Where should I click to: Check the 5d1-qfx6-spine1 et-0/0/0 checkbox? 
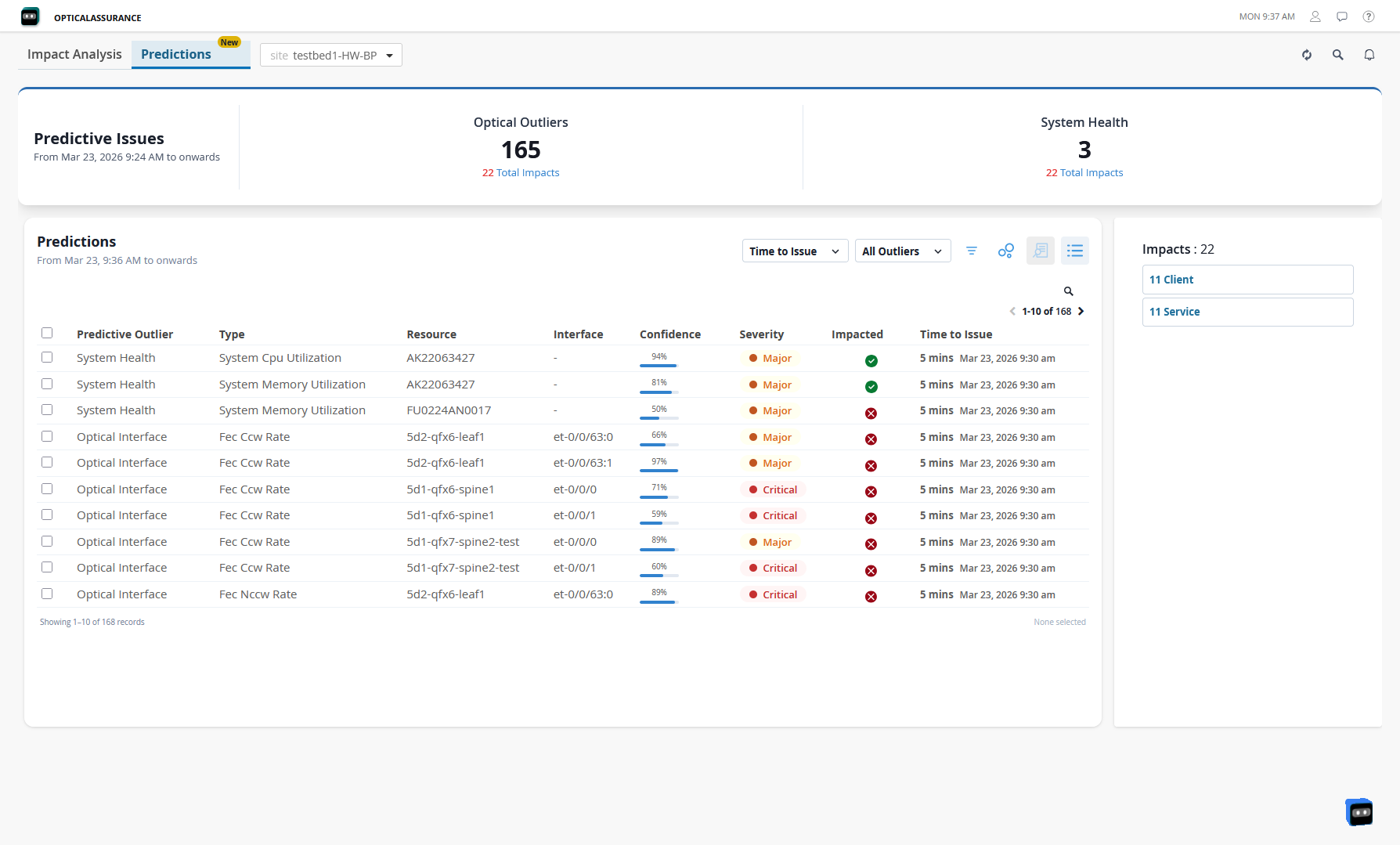click(47, 489)
